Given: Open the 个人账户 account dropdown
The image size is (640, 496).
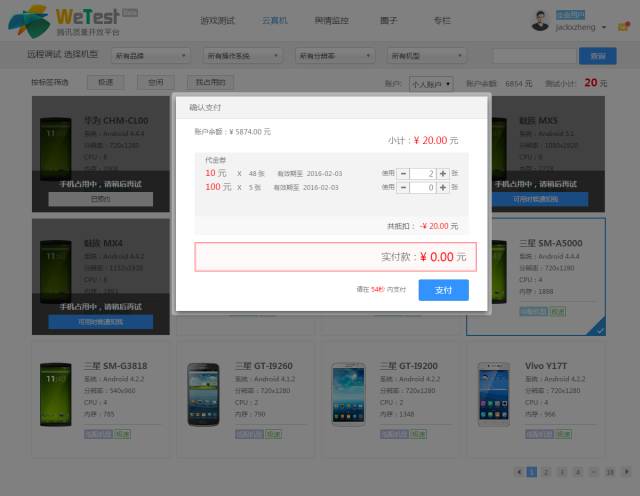Looking at the screenshot, I should pyautogui.click(x=431, y=84).
